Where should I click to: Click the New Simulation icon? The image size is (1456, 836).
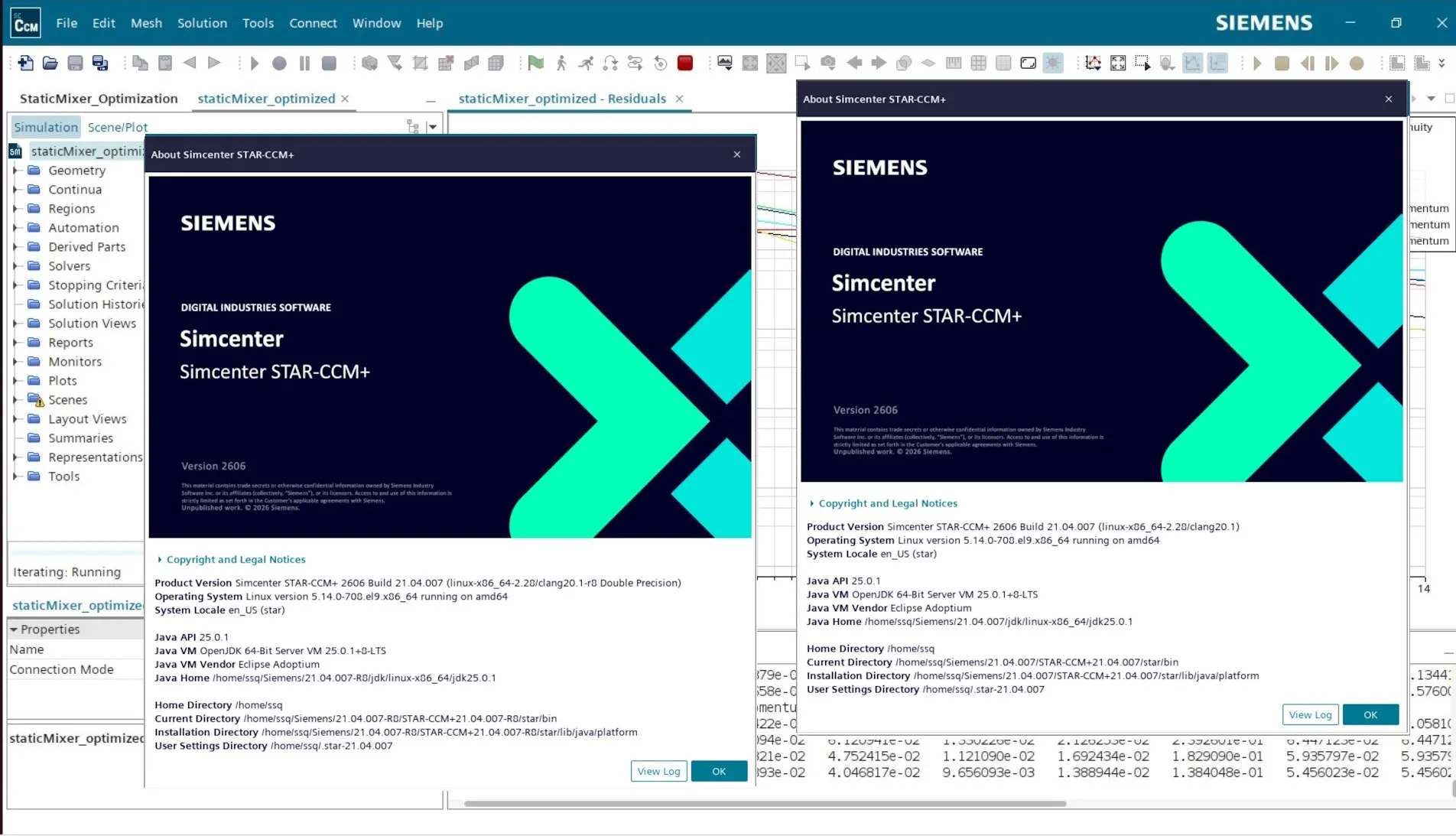coord(25,63)
